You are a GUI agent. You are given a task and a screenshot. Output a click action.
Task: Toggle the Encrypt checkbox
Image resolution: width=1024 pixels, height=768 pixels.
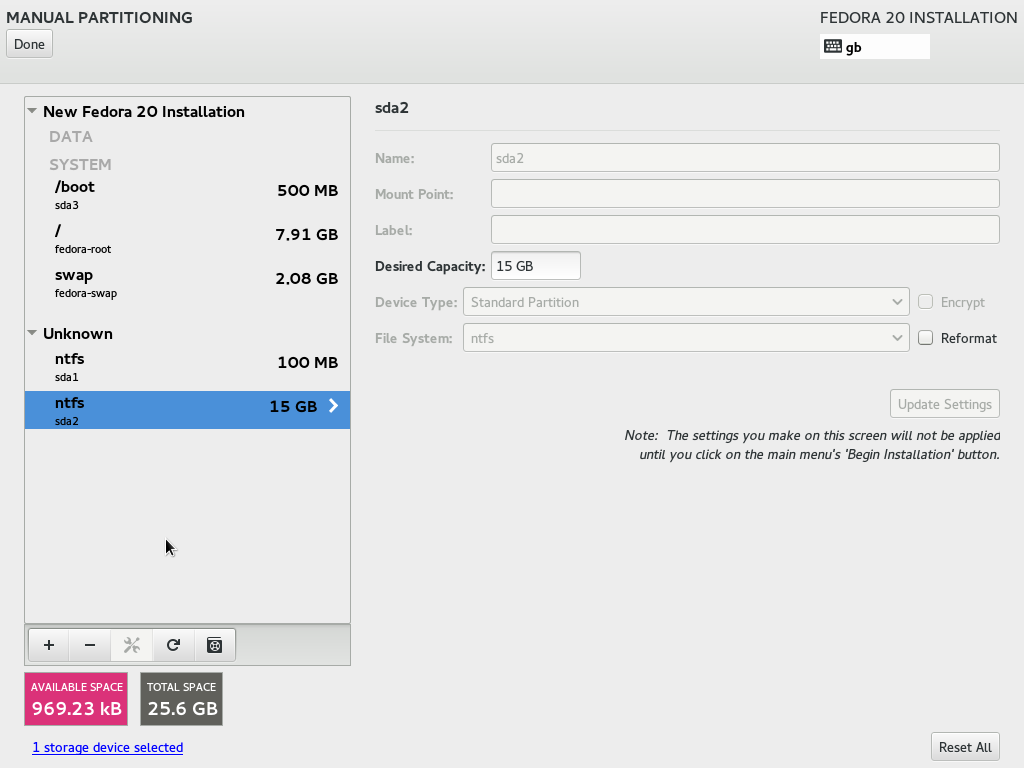(925, 302)
